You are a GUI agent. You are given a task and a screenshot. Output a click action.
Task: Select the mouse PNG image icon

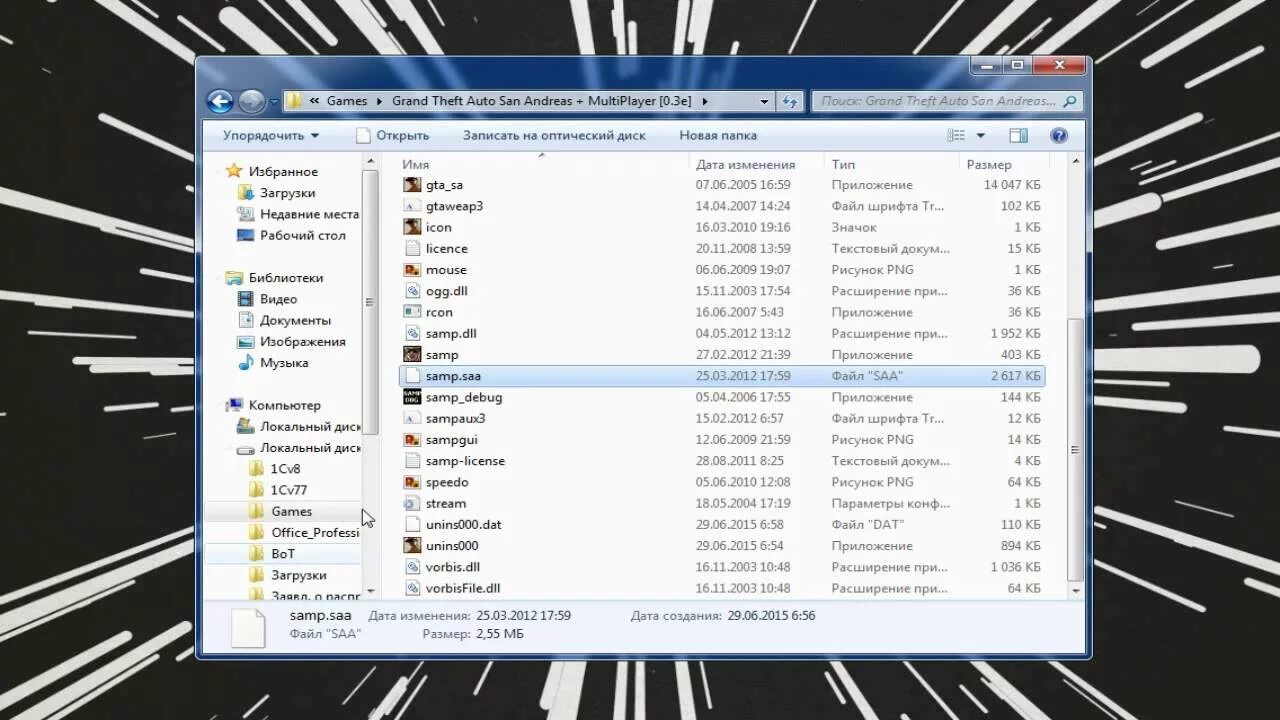click(412, 270)
